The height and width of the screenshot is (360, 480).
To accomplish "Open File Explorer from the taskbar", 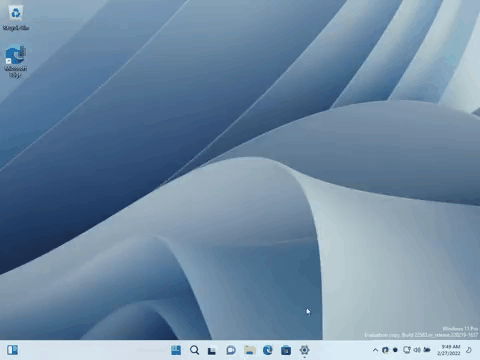I will point(249,350).
